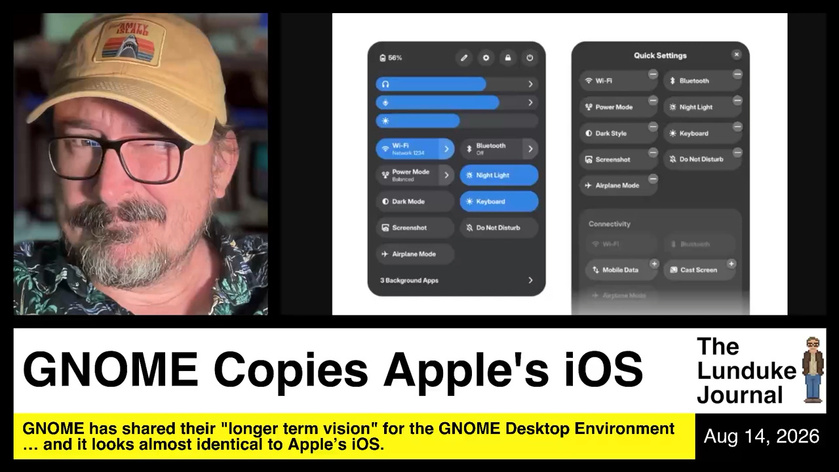Remove Night Light tile with minus button
This screenshot has width=839, height=472.
pos(737,101)
